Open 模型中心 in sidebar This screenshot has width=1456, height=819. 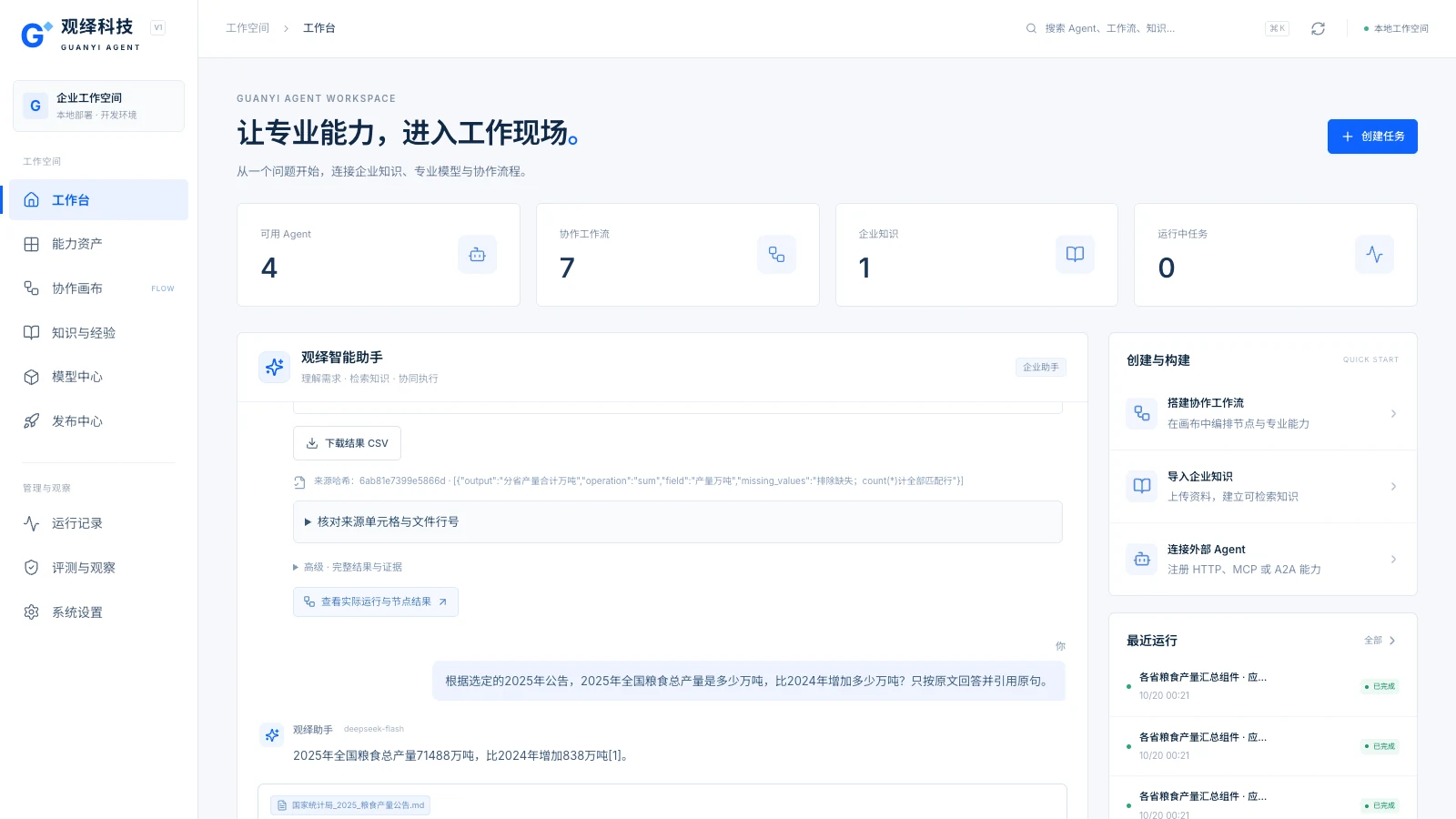pos(98,377)
